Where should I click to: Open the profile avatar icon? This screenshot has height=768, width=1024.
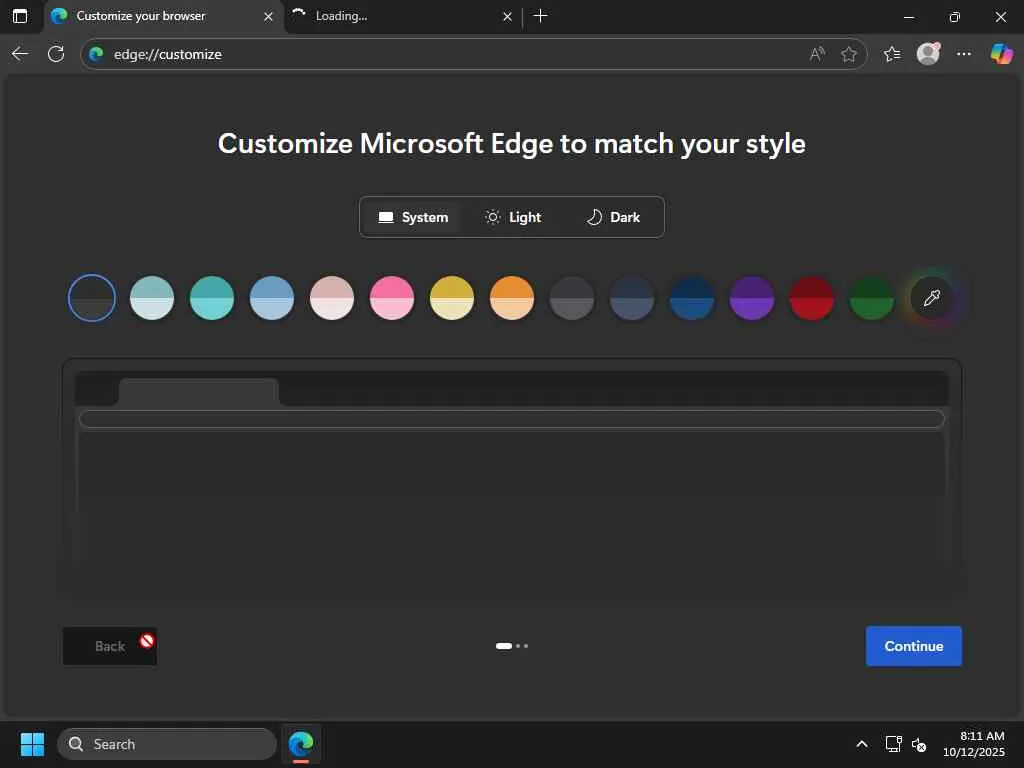point(928,54)
